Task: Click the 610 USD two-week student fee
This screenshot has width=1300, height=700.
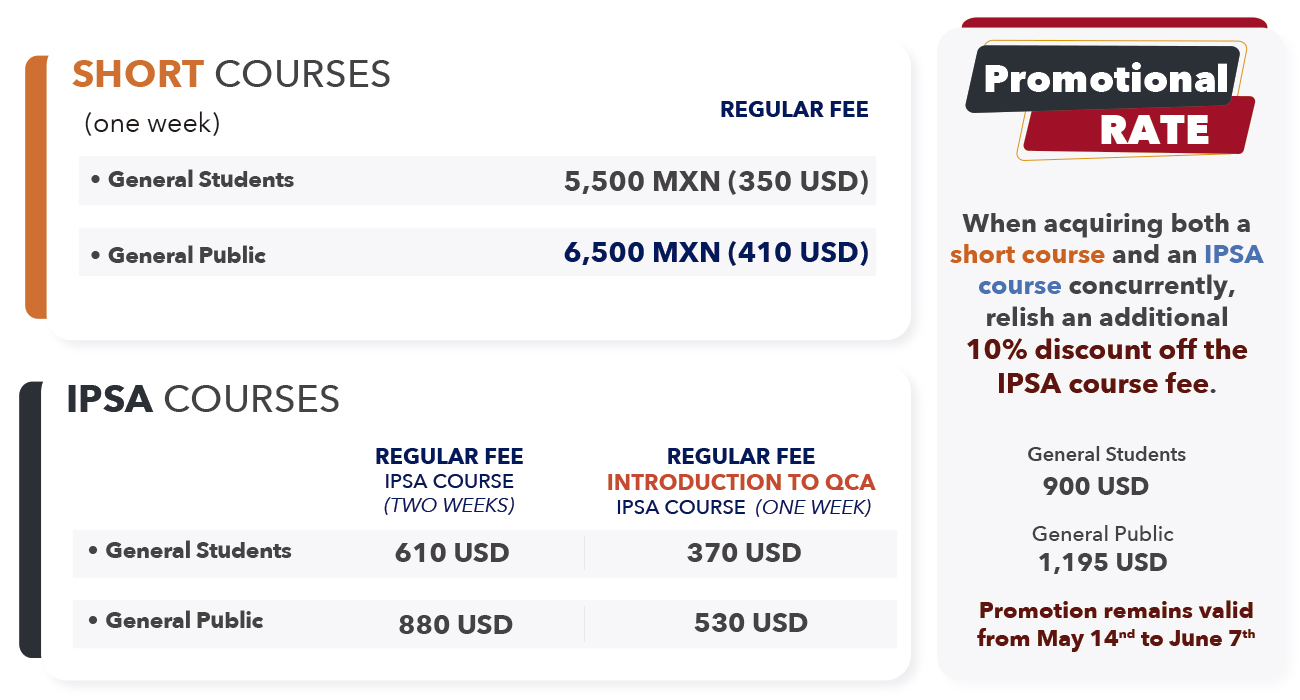Action: click(452, 552)
